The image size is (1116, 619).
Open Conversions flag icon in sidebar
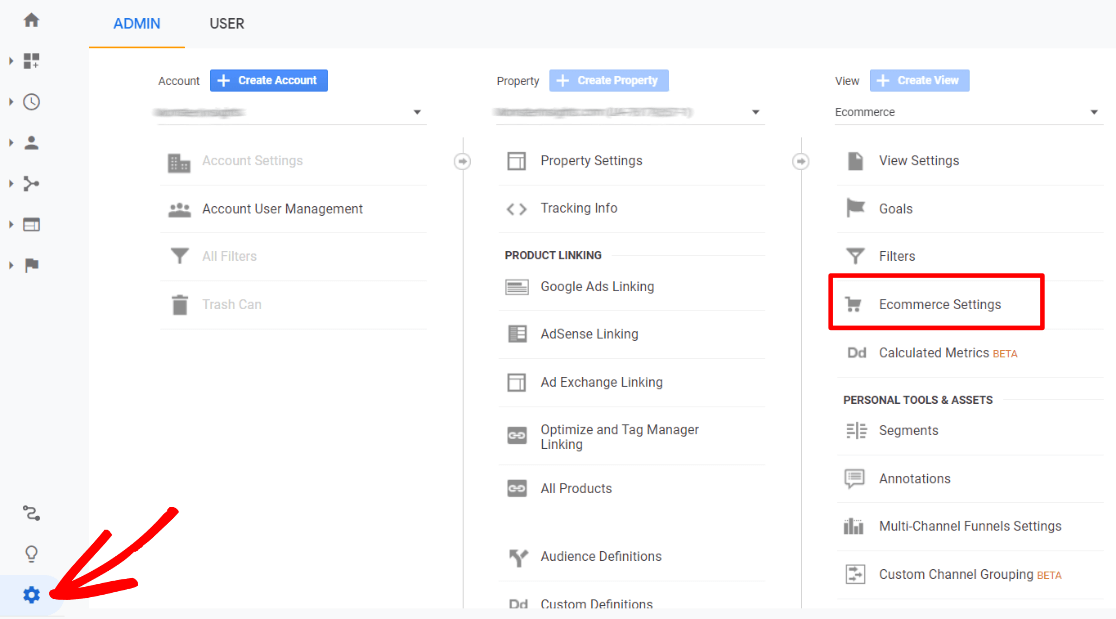pos(31,265)
